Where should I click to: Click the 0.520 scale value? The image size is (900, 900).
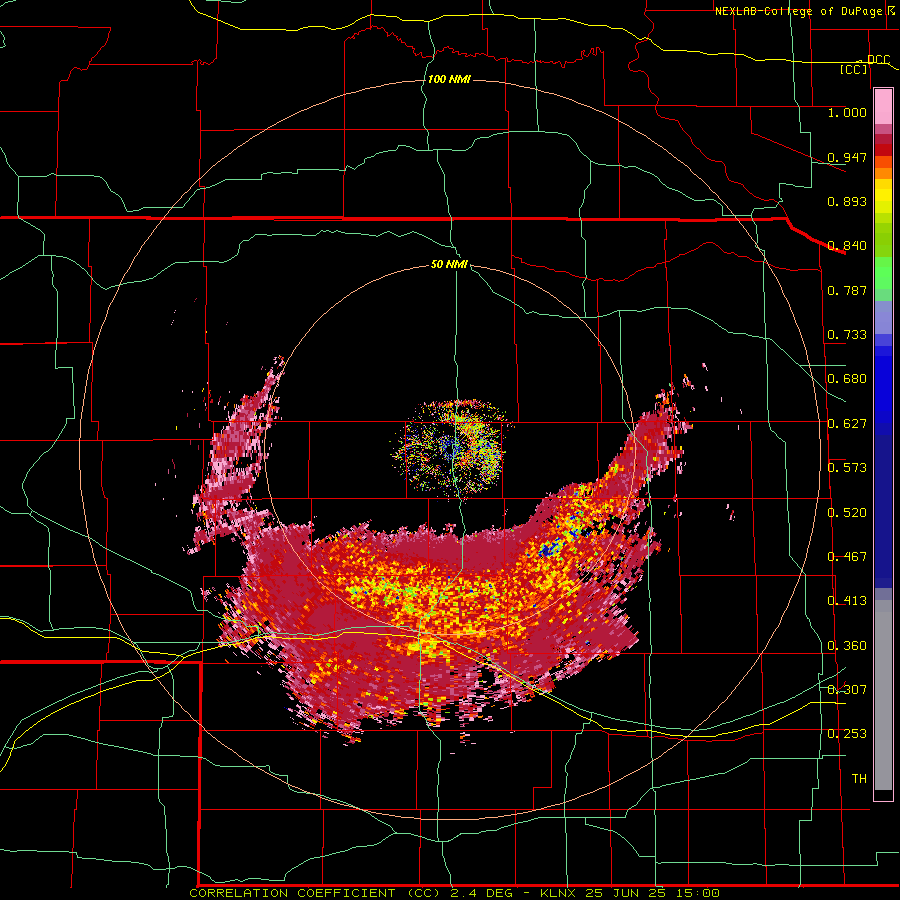point(847,513)
